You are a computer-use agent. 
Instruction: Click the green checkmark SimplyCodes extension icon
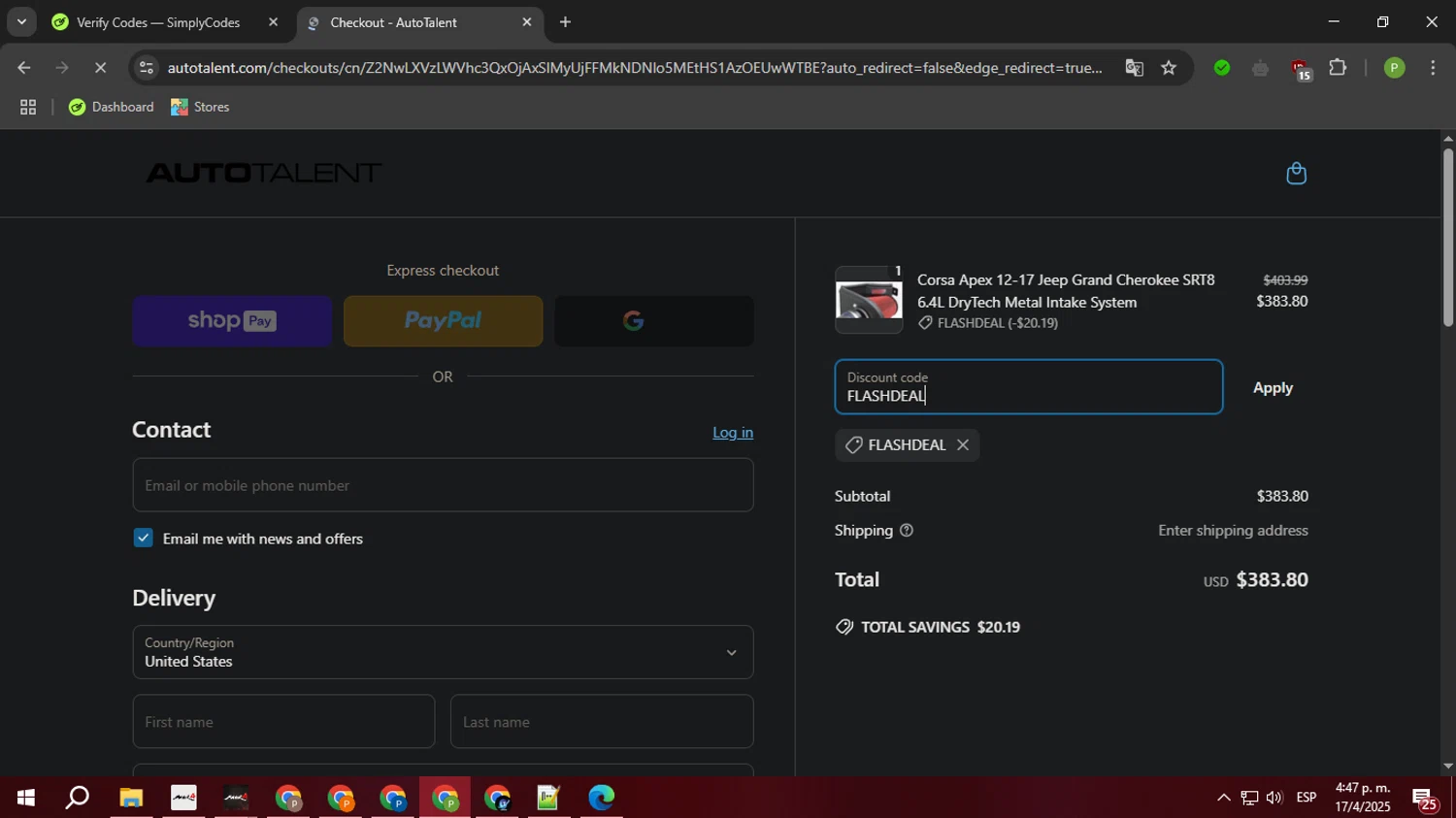(x=1222, y=68)
